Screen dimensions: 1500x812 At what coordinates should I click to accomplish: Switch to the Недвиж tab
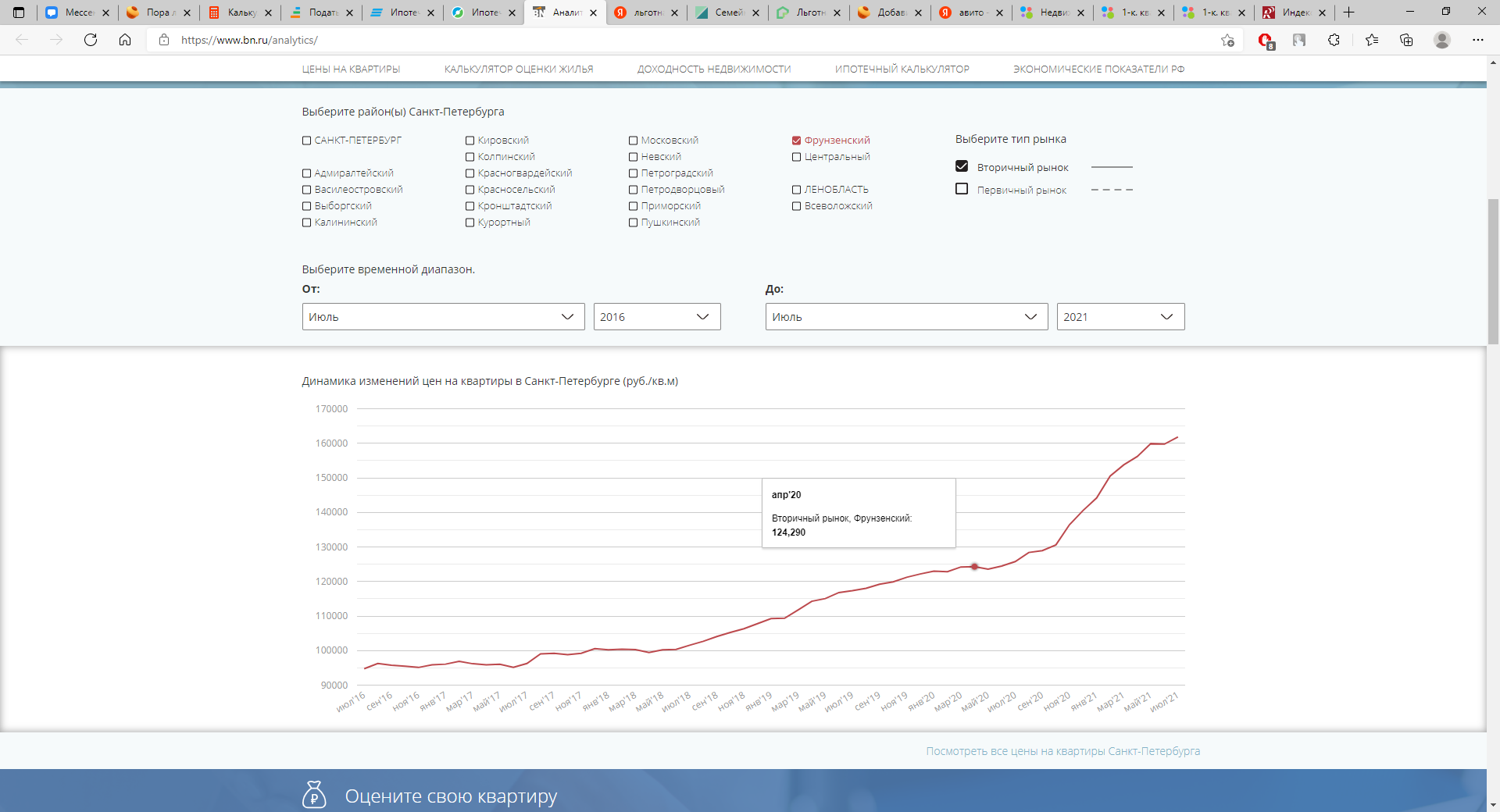[1052, 12]
